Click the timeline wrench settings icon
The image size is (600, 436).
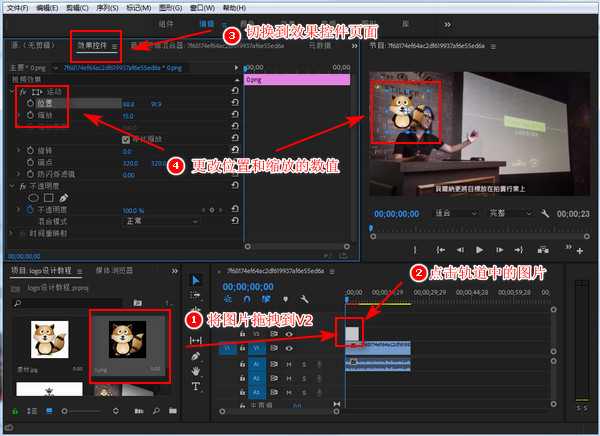305,299
